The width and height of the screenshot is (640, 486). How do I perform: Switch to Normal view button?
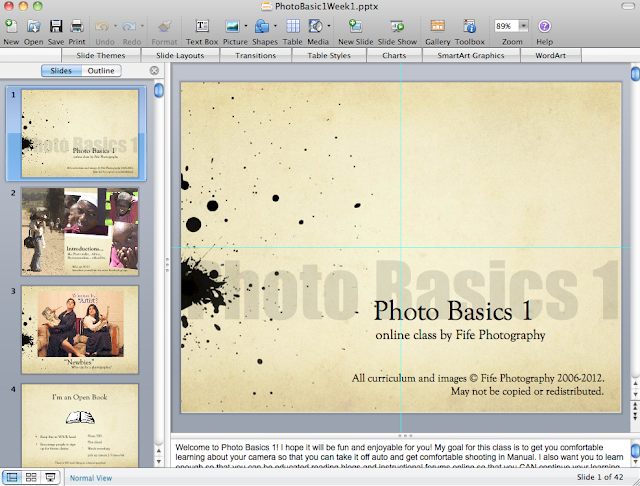coord(11,478)
